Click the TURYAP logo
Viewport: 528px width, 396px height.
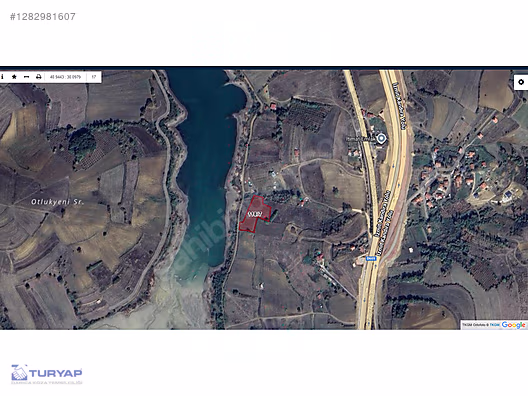coord(46,374)
